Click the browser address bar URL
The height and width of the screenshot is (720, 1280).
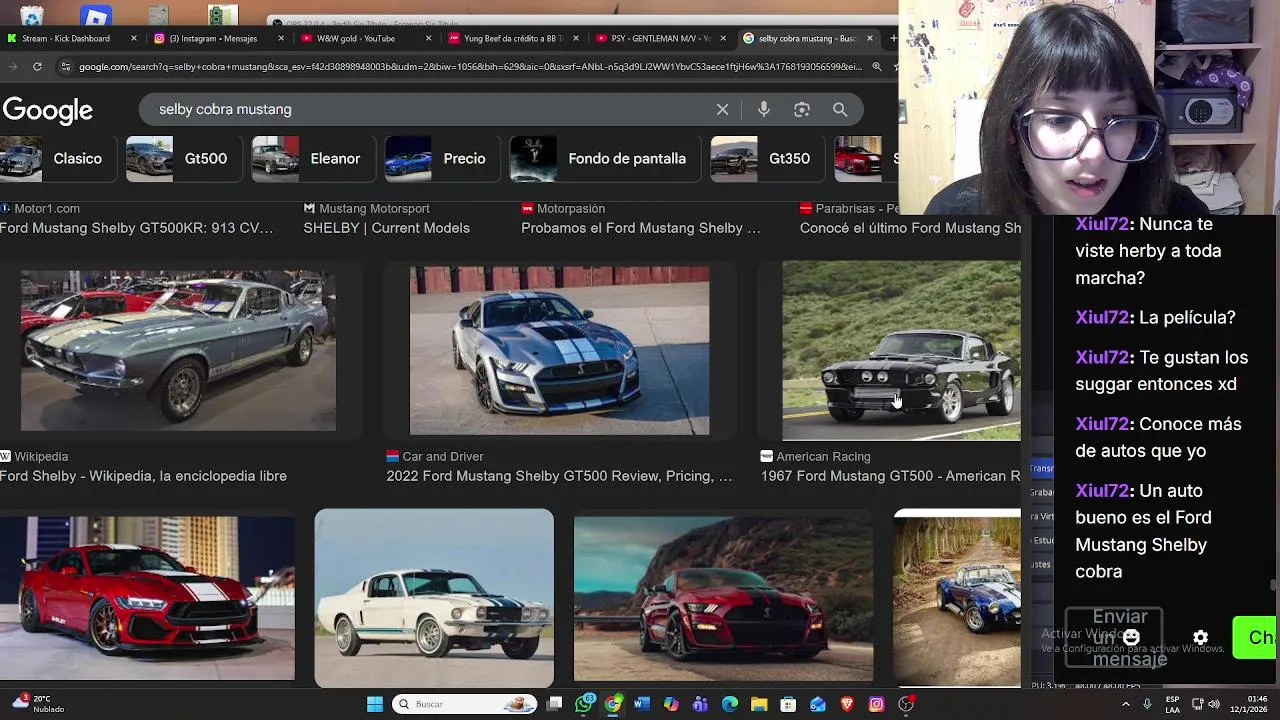[470, 67]
